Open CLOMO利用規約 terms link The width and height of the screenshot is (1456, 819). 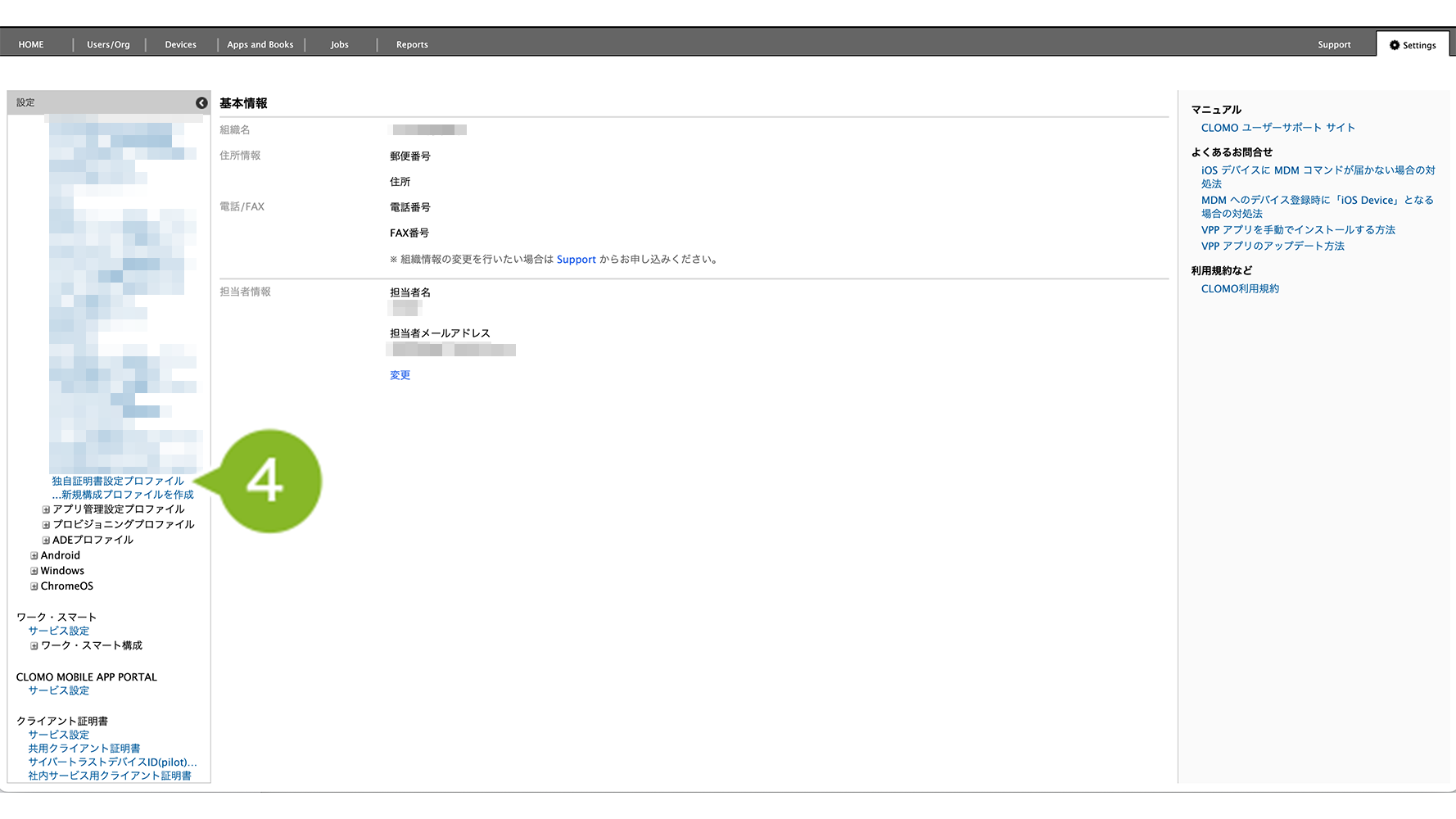pyautogui.click(x=1240, y=289)
